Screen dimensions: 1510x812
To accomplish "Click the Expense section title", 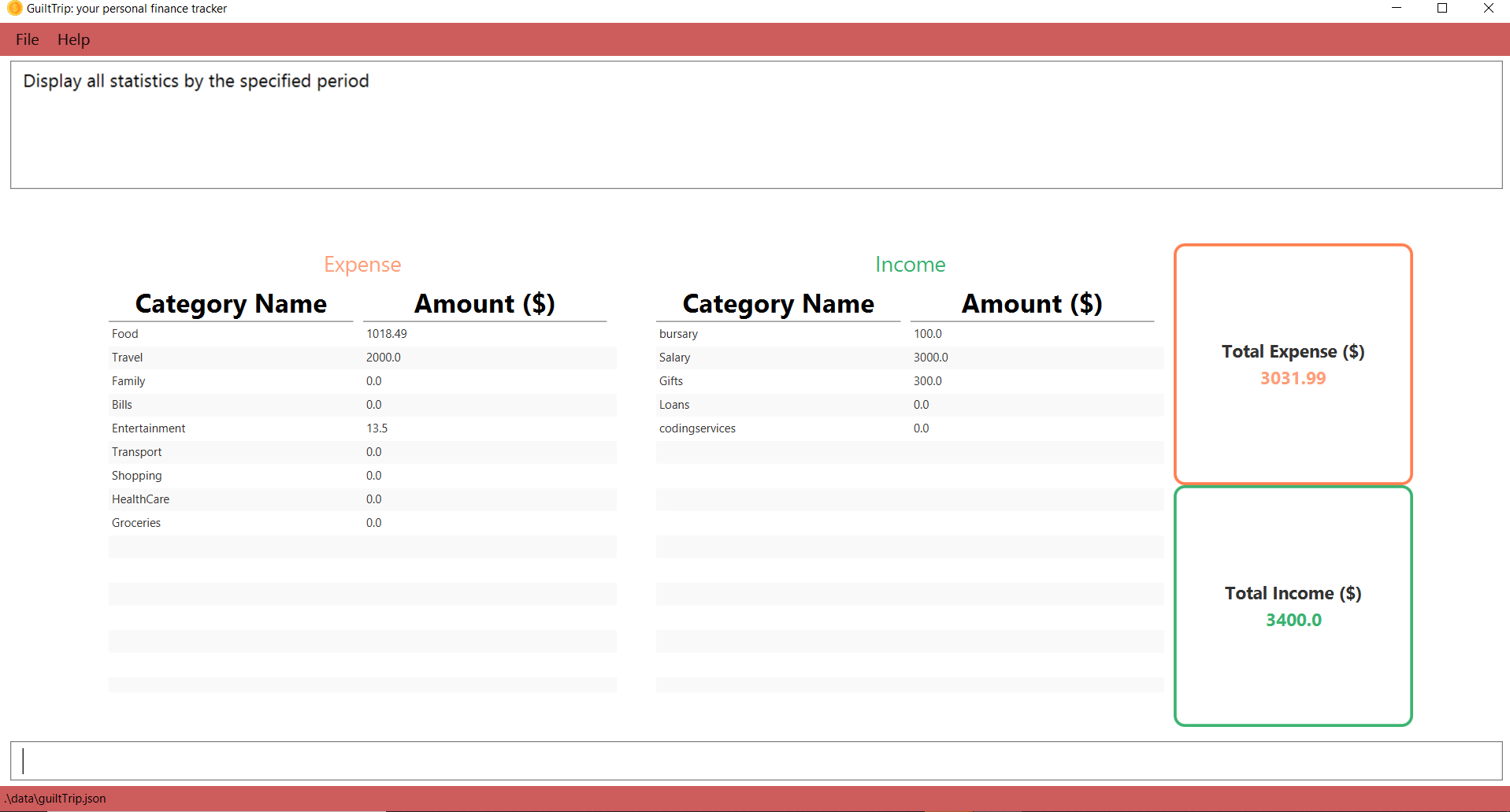I will click(362, 265).
